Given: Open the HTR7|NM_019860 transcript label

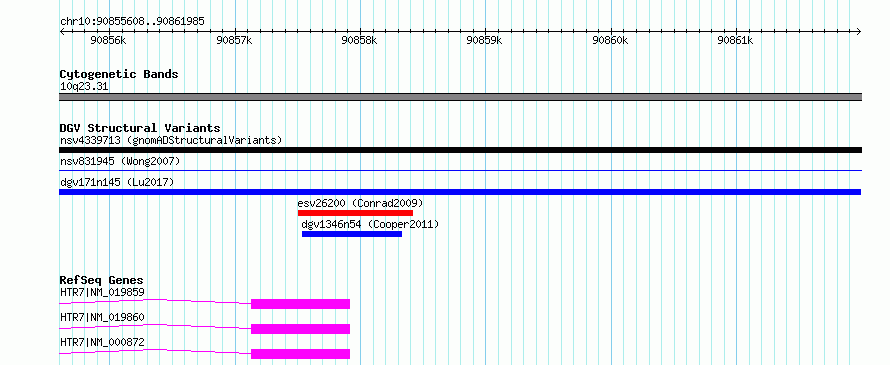Looking at the screenshot, I should [102, 317].
